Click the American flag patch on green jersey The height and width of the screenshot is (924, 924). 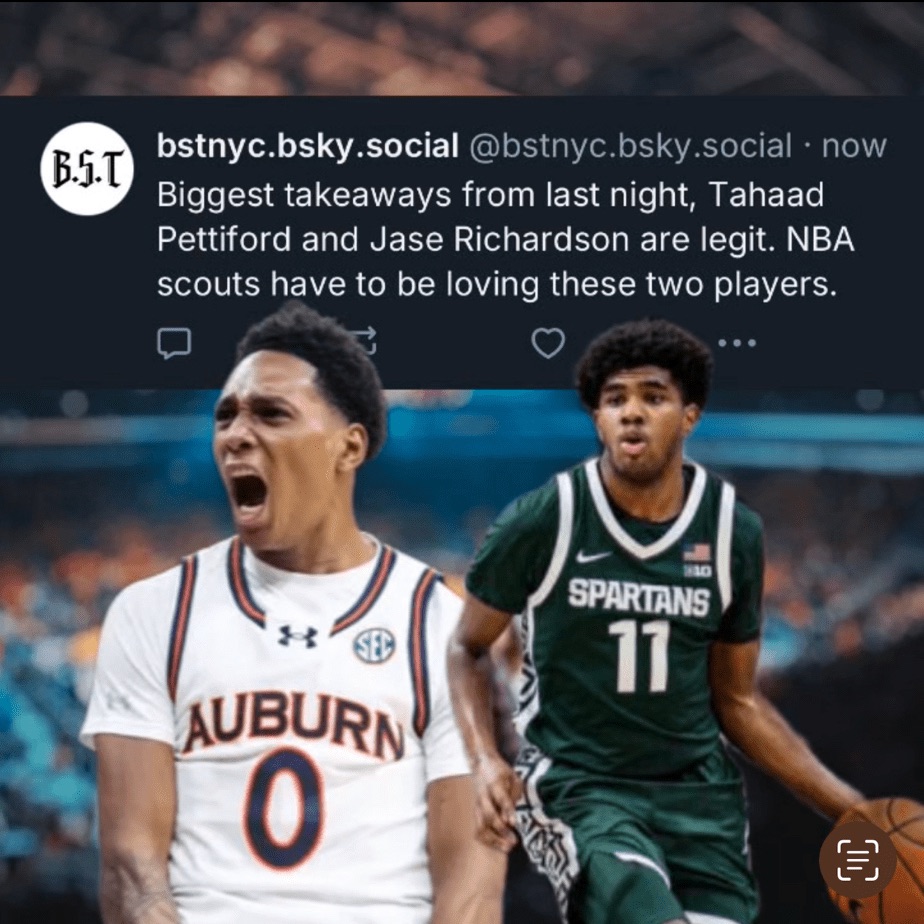point(697,553)
